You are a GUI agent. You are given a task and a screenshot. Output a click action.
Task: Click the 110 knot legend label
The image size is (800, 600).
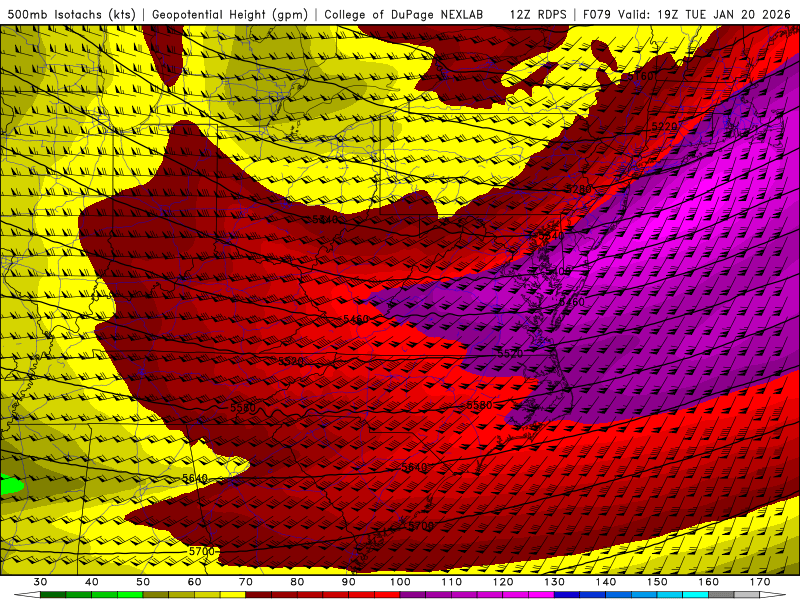click(452, 582)
